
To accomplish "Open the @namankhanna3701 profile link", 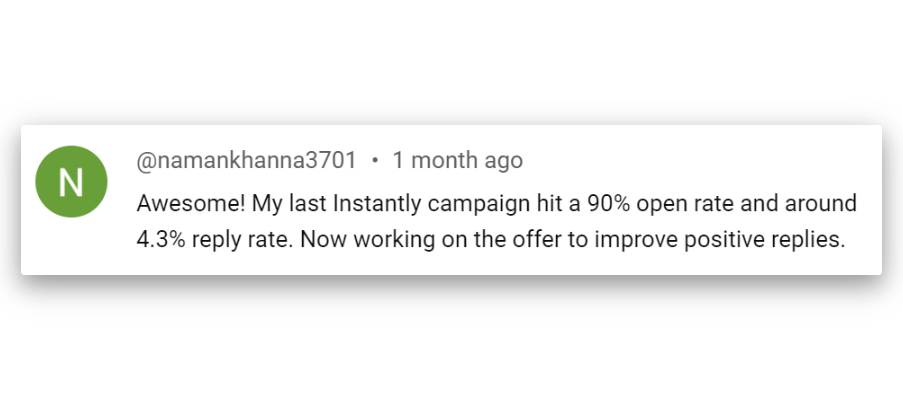I will coord(246,160).
